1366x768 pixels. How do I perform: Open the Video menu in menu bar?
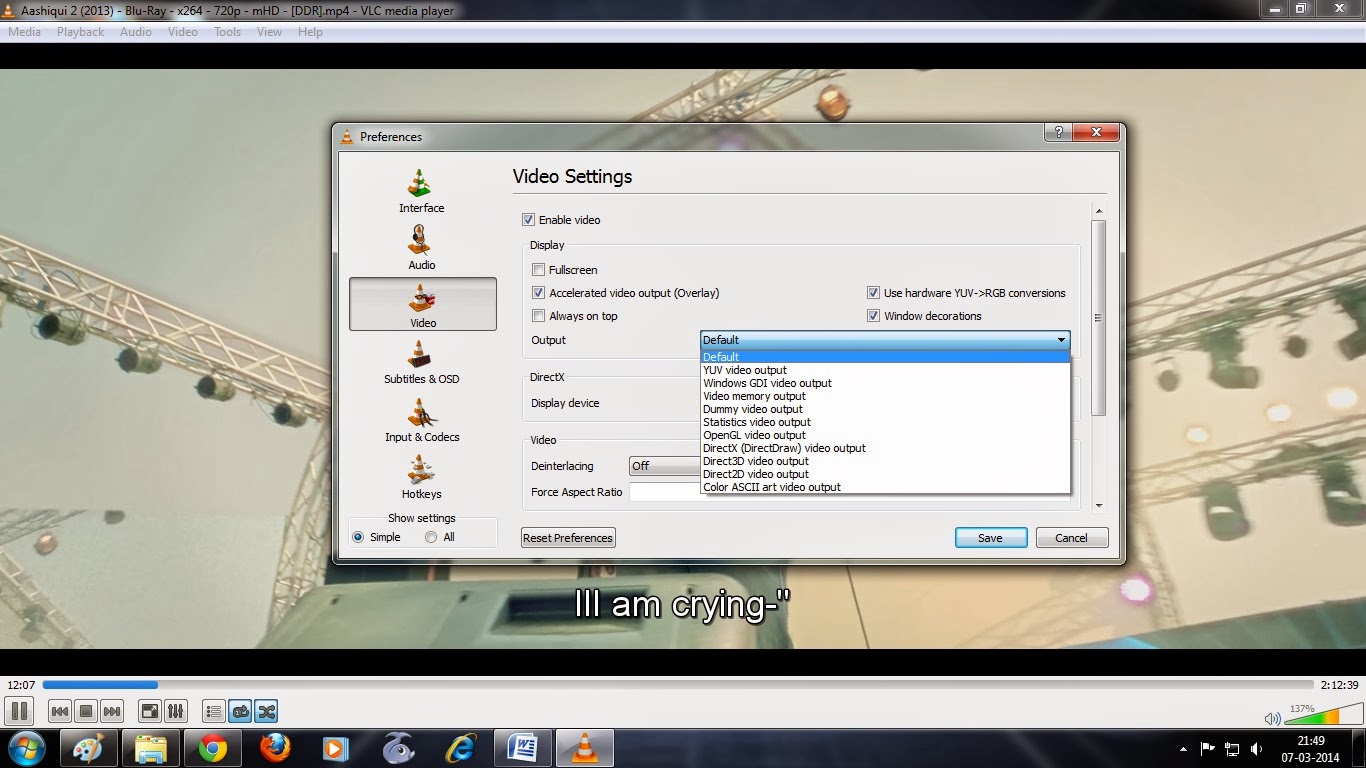tap(183, 32)
